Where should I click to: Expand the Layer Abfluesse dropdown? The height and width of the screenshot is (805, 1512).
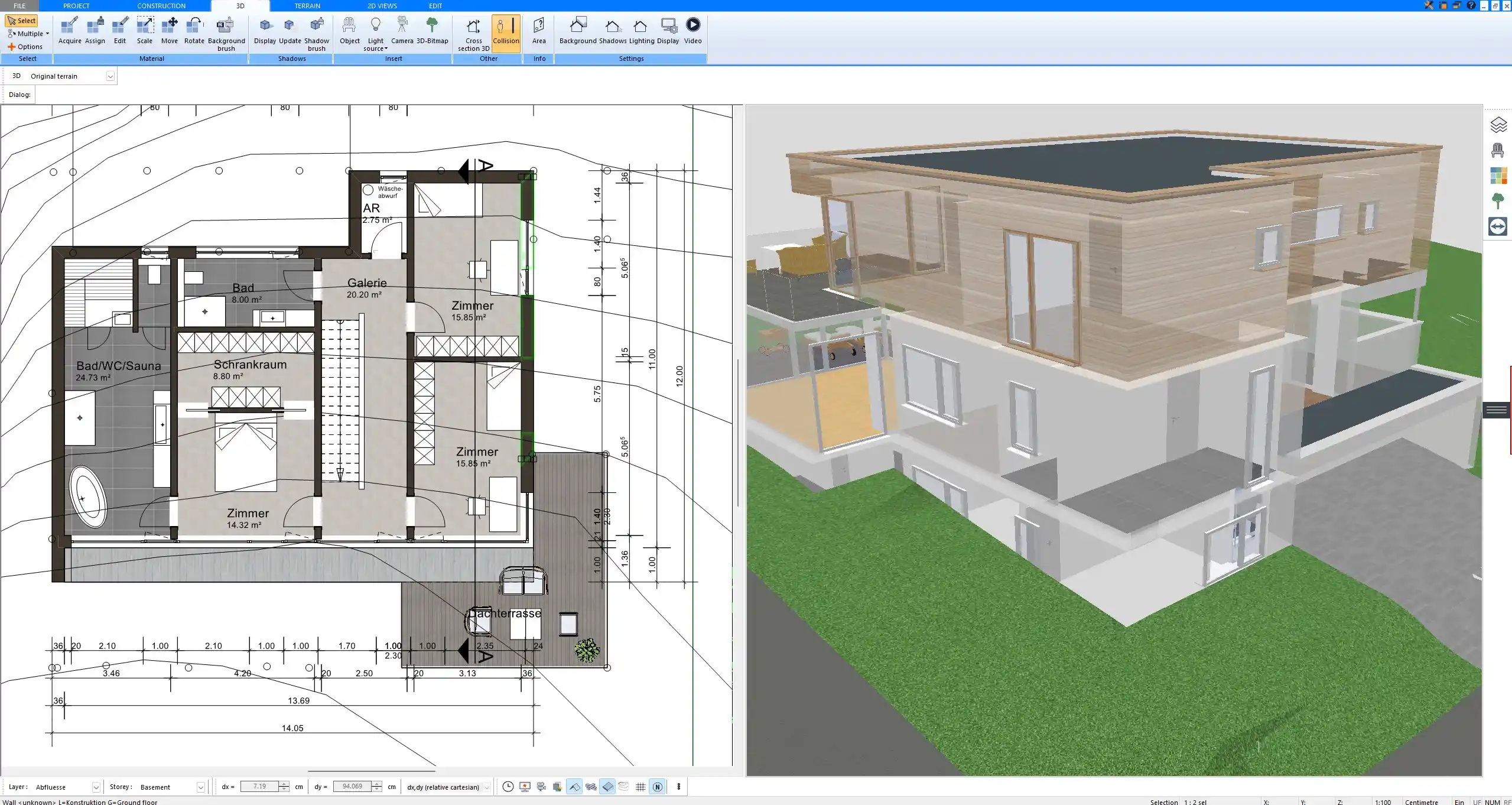point(96,787)
